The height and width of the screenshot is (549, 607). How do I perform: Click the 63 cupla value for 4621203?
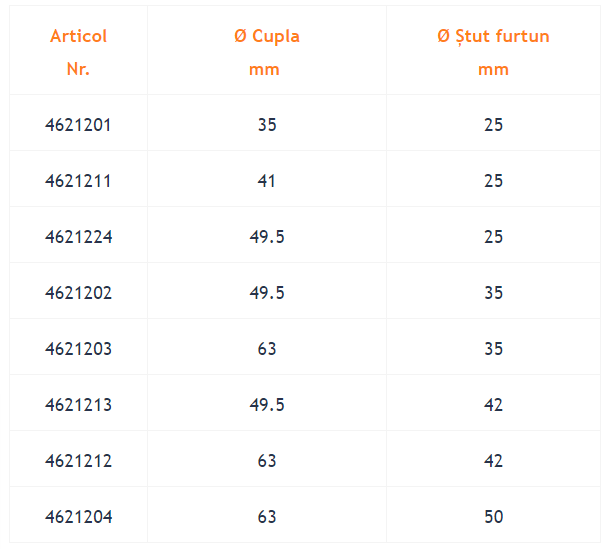coord(267,349)
